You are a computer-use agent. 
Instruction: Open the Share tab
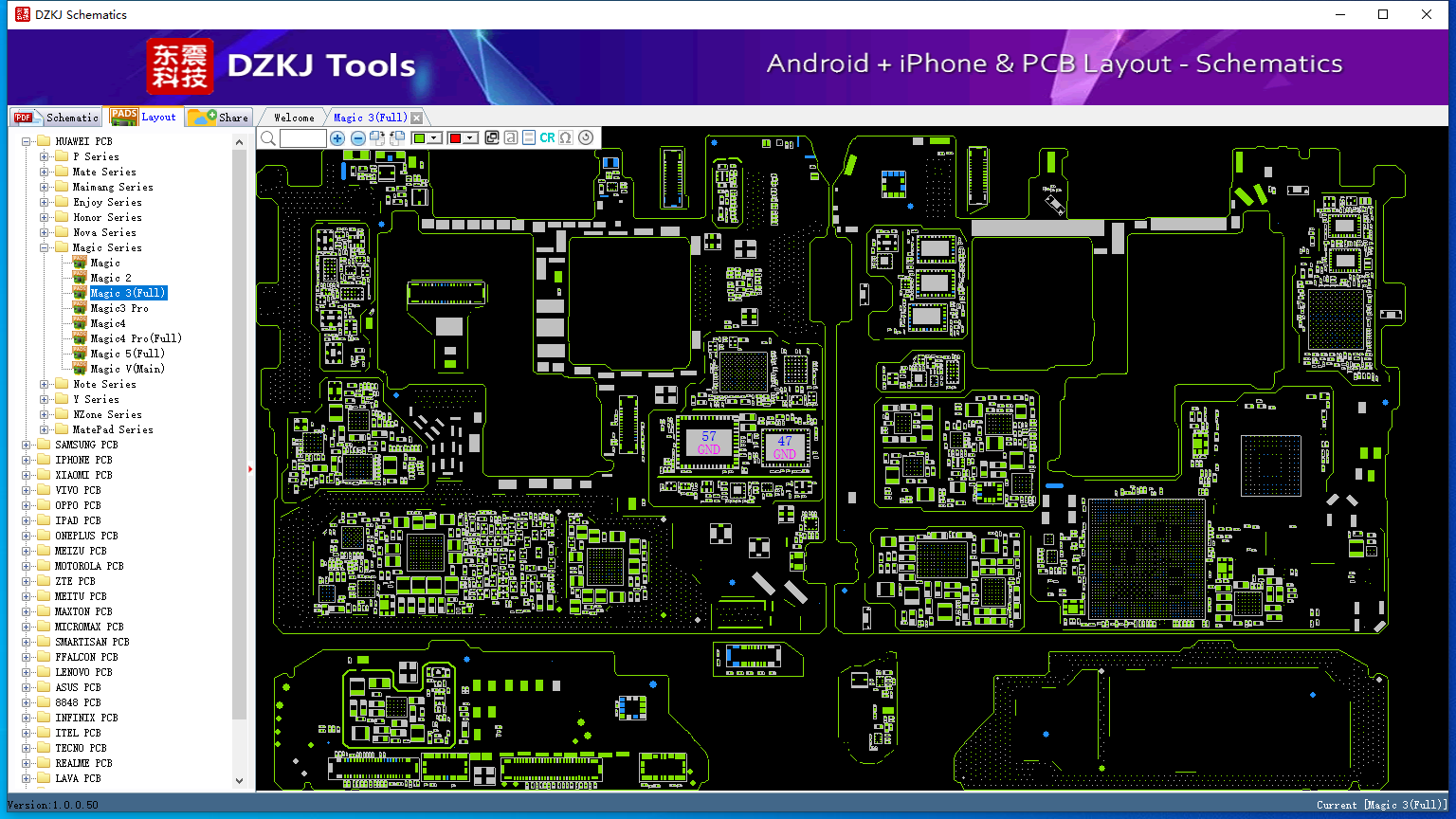pyautogui.click(x=218, y=118)
